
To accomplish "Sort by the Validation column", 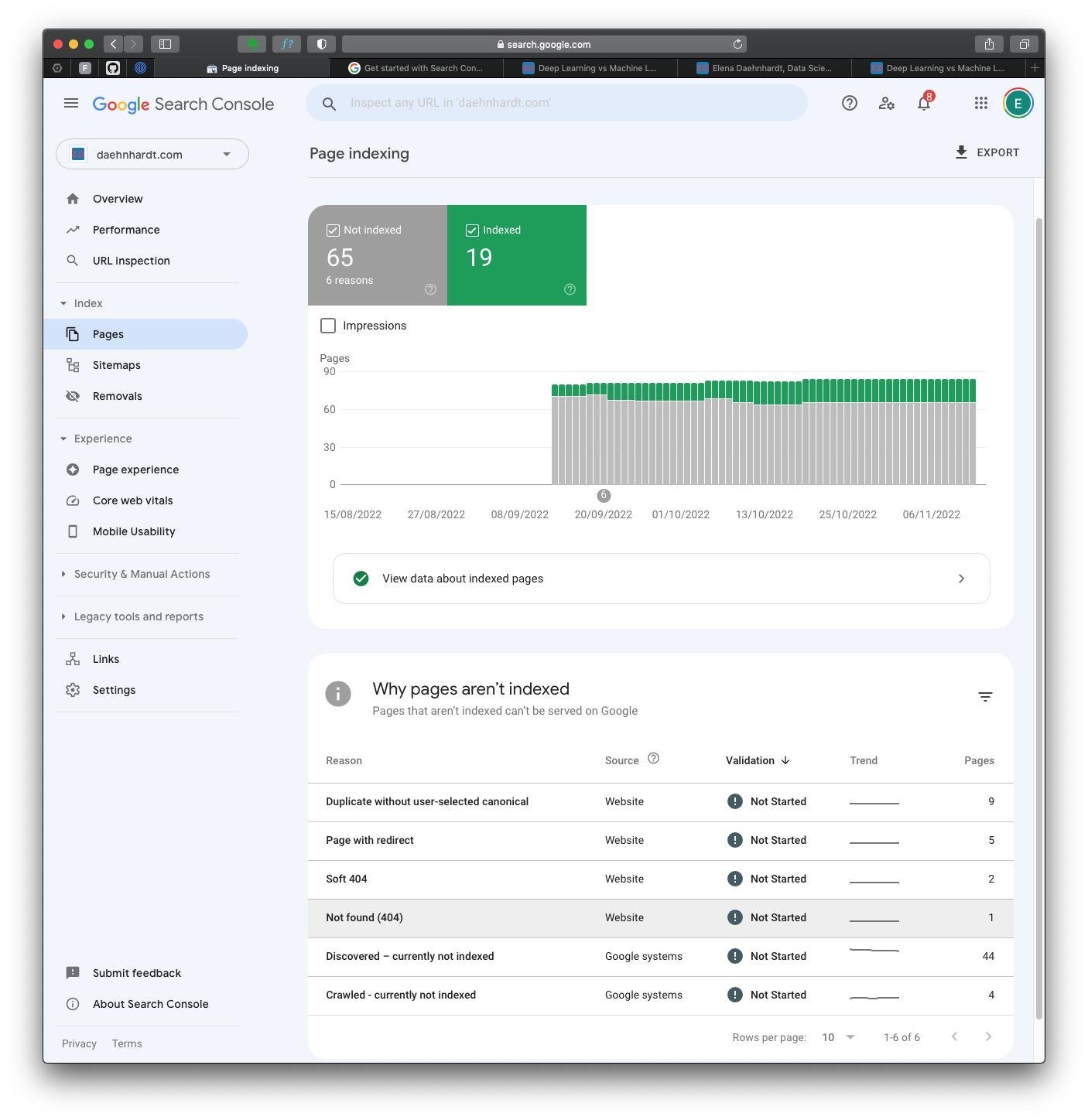I will [758, 760].
